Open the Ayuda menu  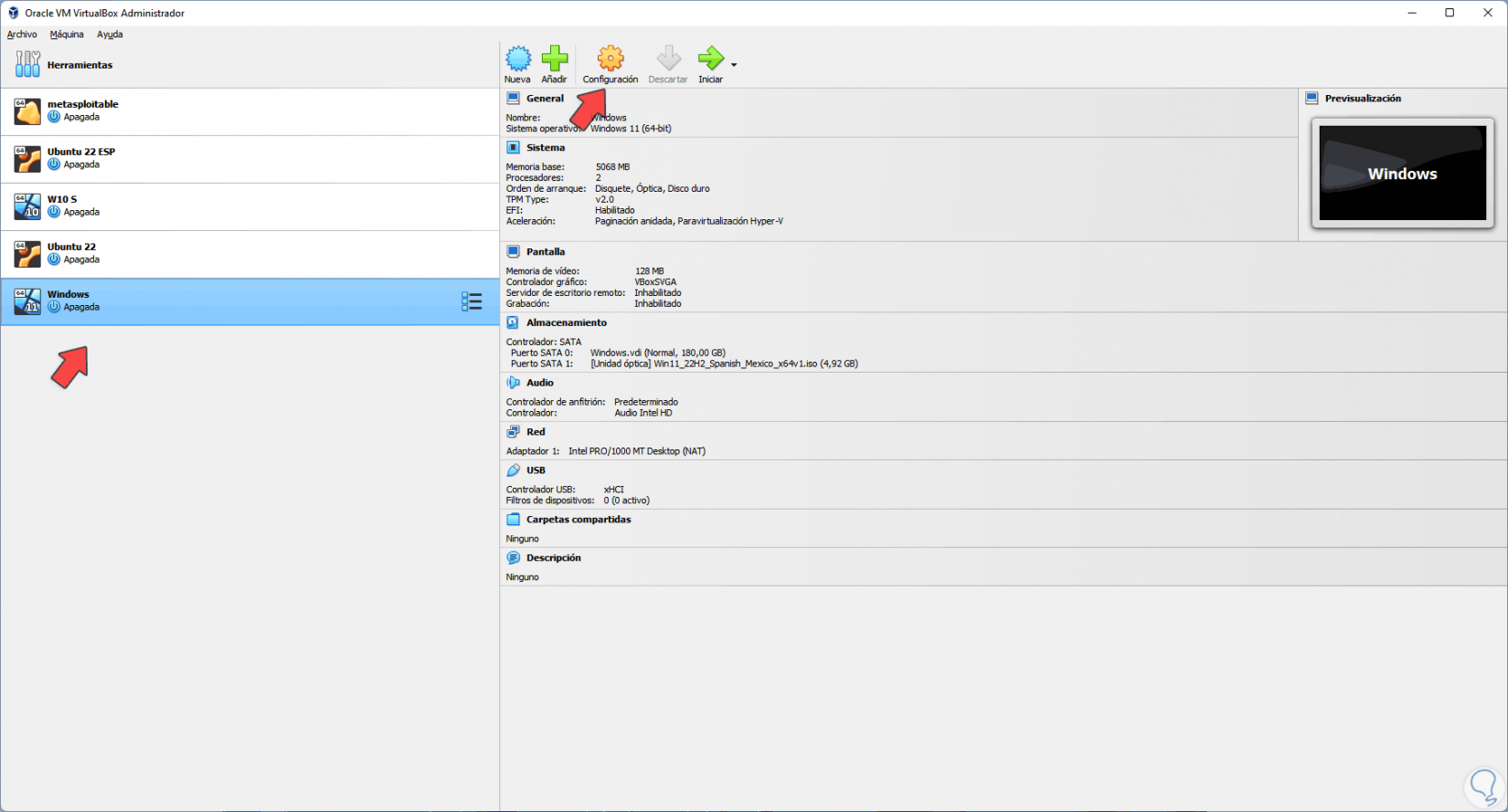pos(110,35)
